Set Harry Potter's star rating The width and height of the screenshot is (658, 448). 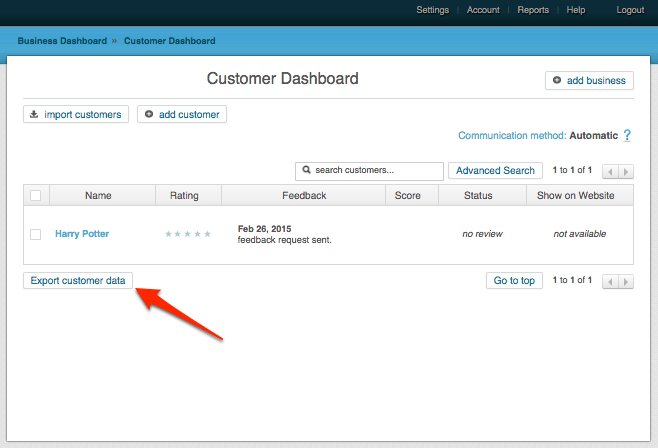(188, 234)
